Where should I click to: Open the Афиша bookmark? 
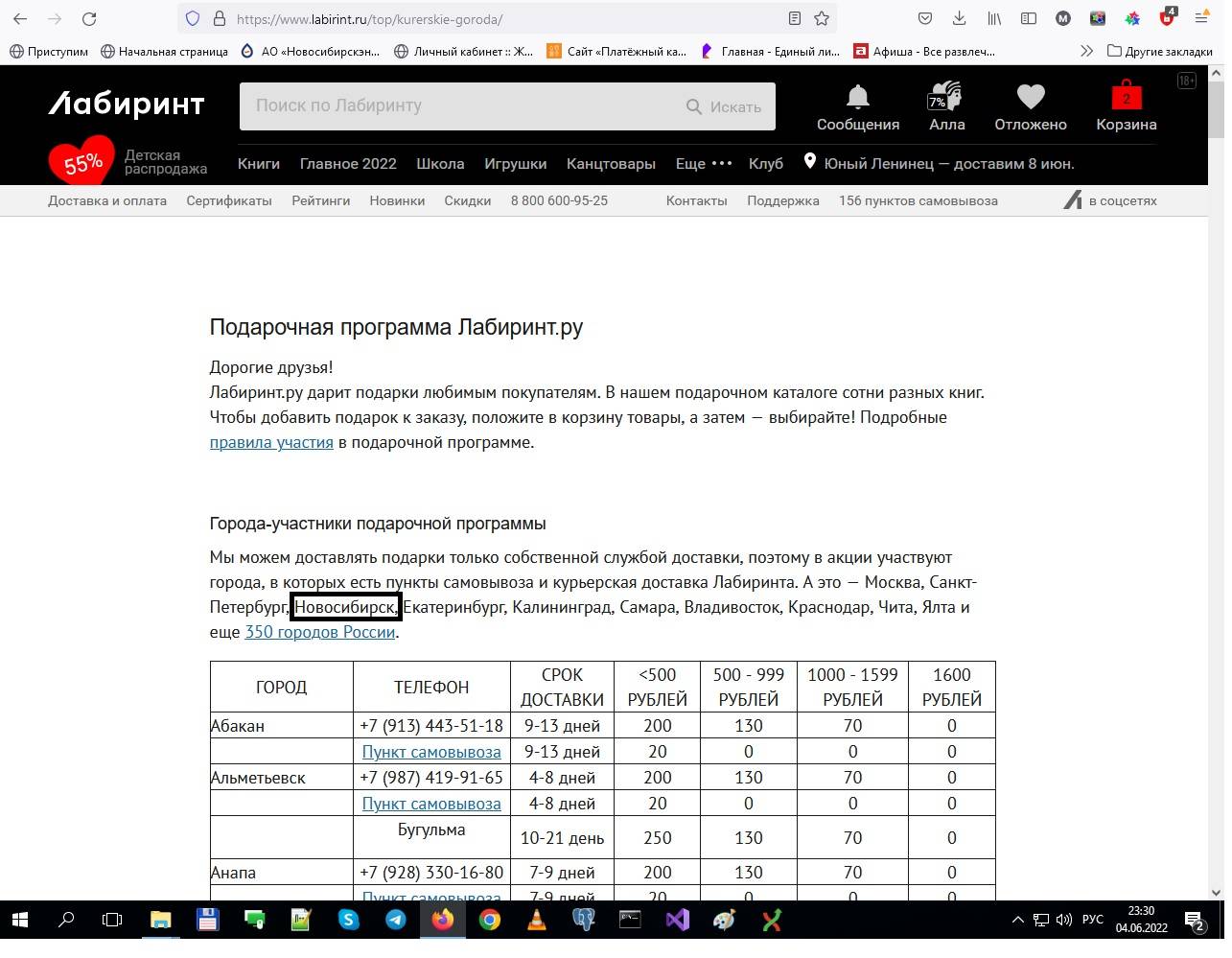point(925,51)
